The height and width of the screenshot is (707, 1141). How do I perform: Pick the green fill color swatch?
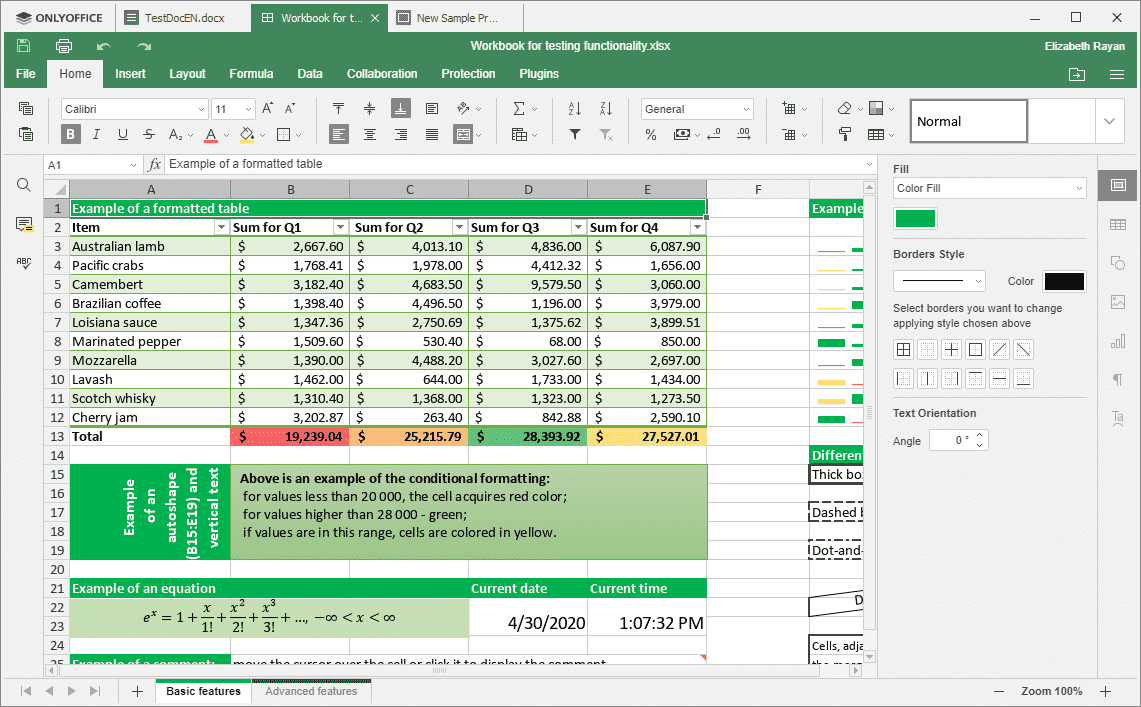(915, 218)
